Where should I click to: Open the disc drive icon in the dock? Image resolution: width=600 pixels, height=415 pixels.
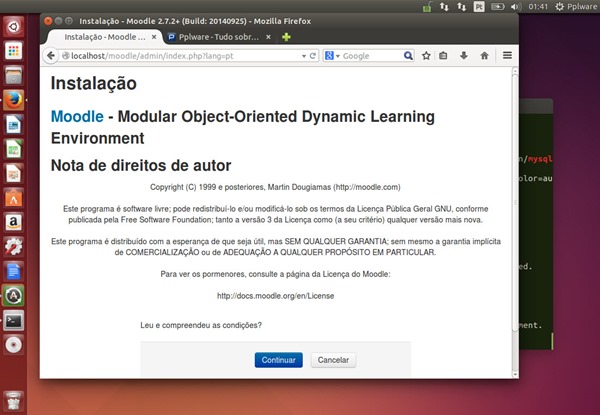click(14, 345)
